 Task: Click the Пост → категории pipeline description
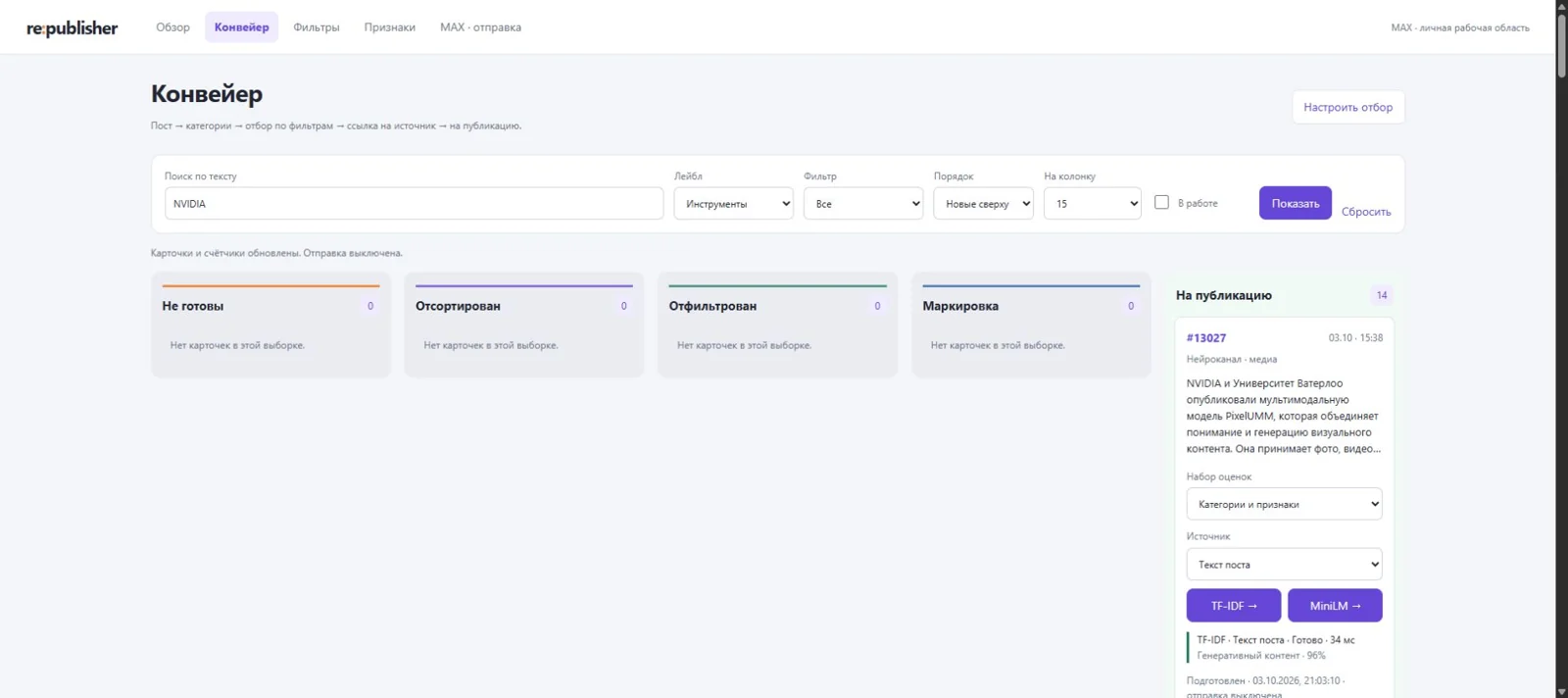(336, 125)
